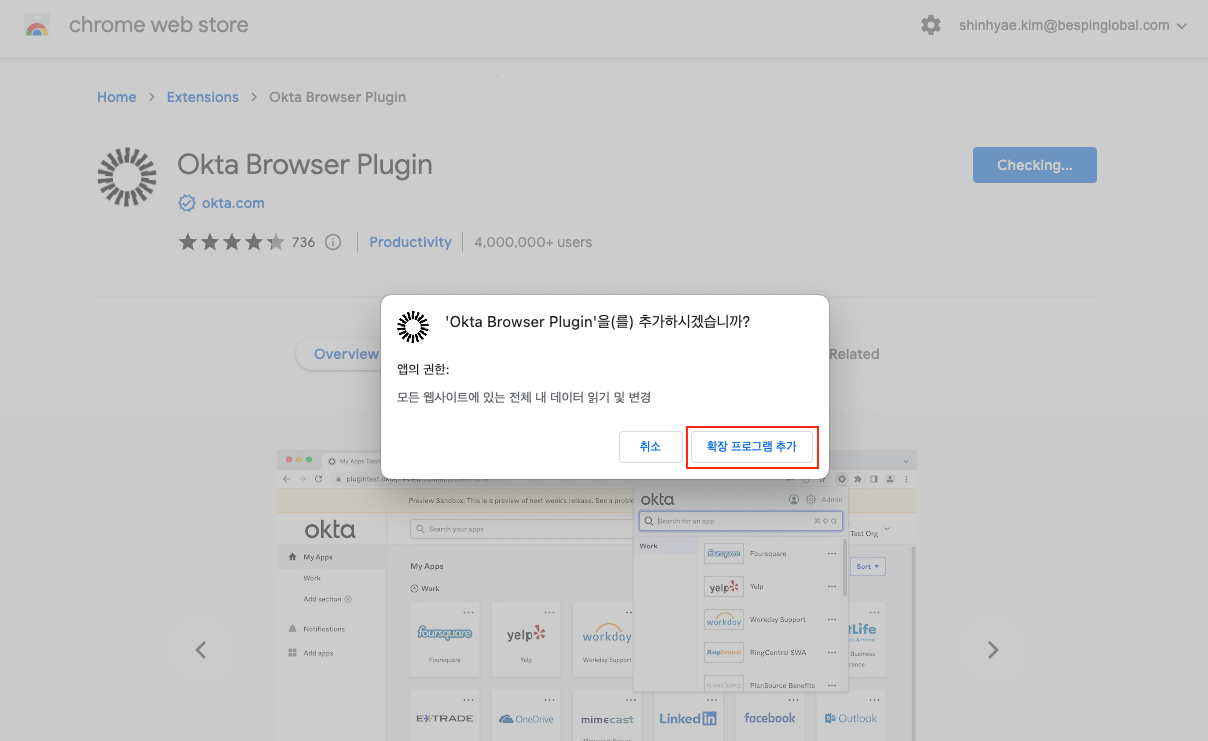This screenshot has width=1208, height=741.
Task: Click the rating info circle icon
Action: [333, 242]
